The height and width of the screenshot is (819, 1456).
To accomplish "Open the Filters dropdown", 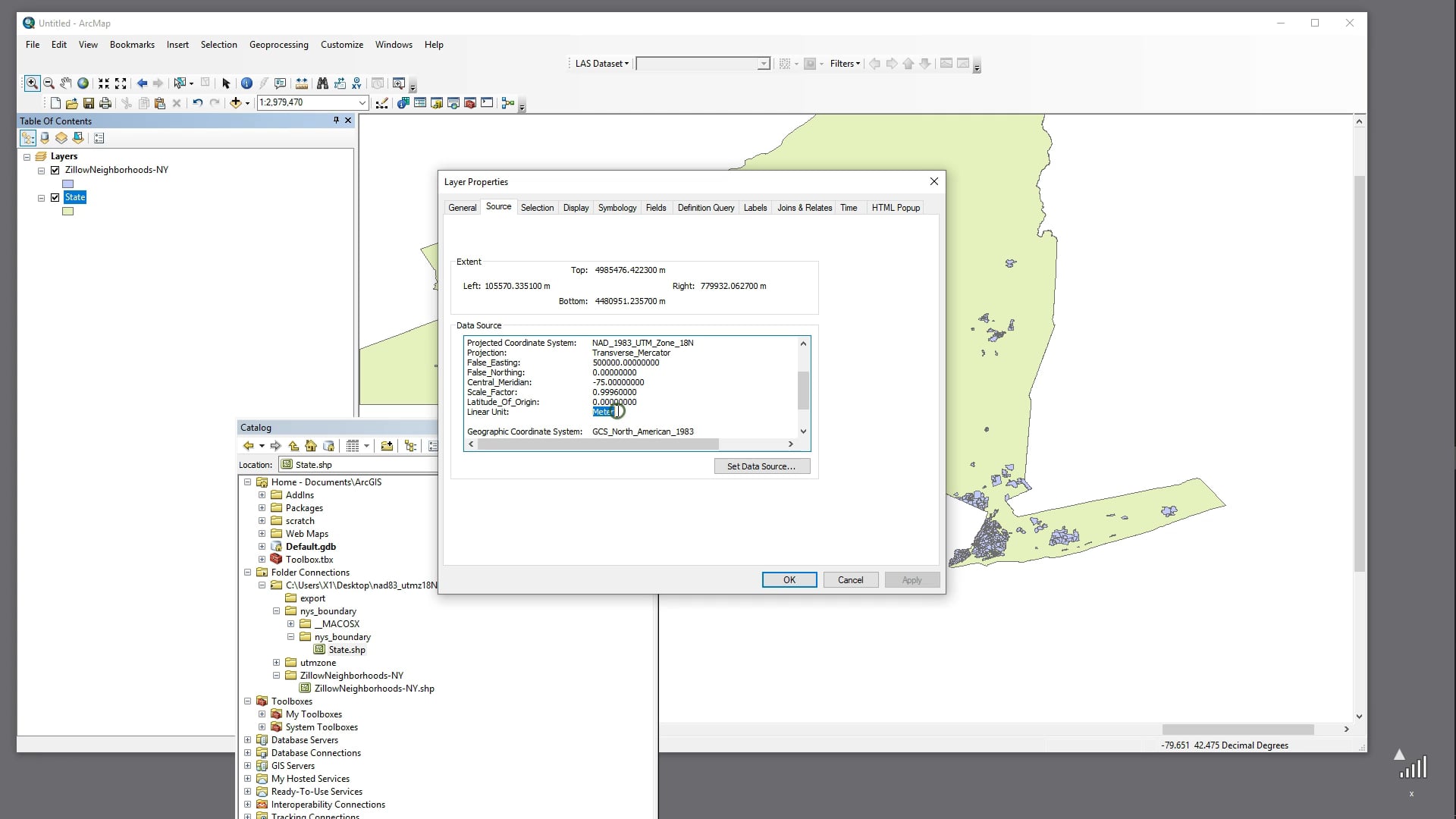I will [845, 64].
